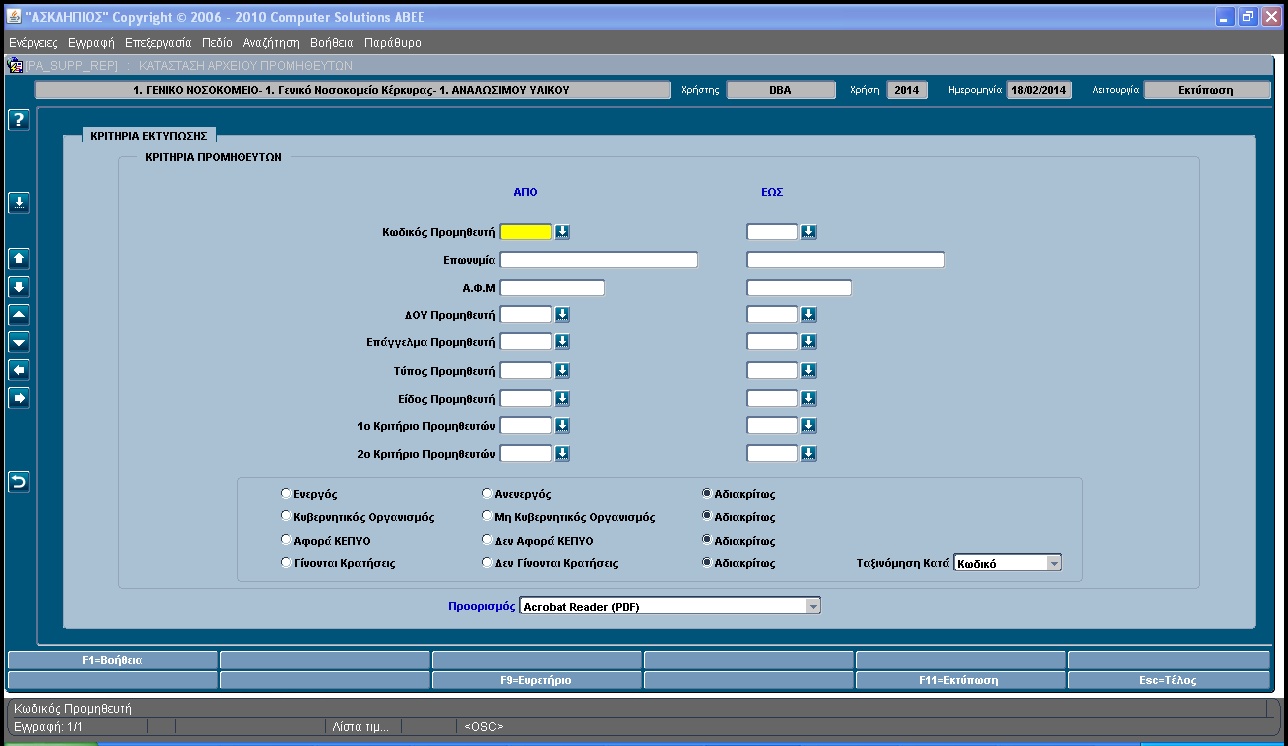This screenshot has width=1288, height=746.
Task: Select the Δεν Γίνονται Κρατήσεις radio button
Action: click(x=487, y=563)
